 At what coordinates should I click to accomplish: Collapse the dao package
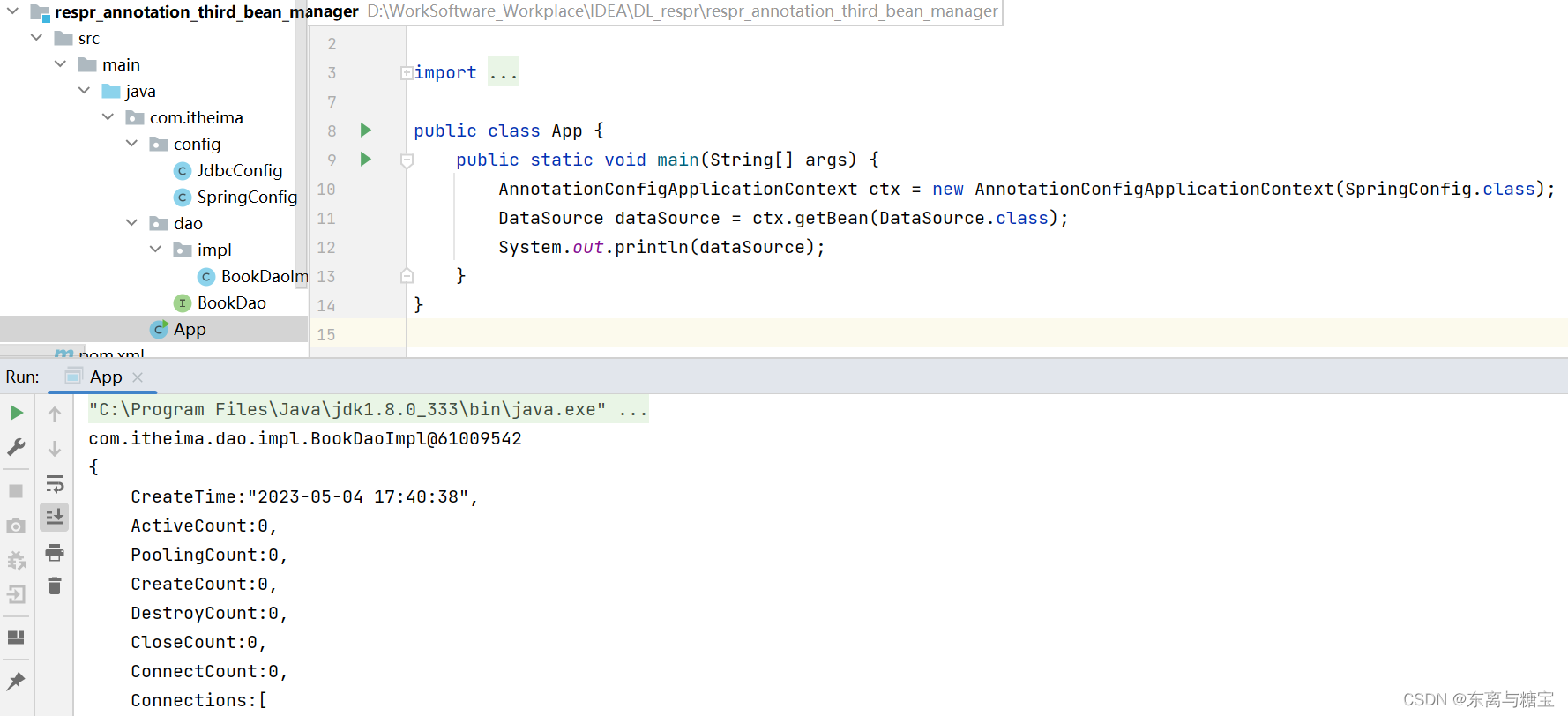pyautogui.click(x=131, y=223)
